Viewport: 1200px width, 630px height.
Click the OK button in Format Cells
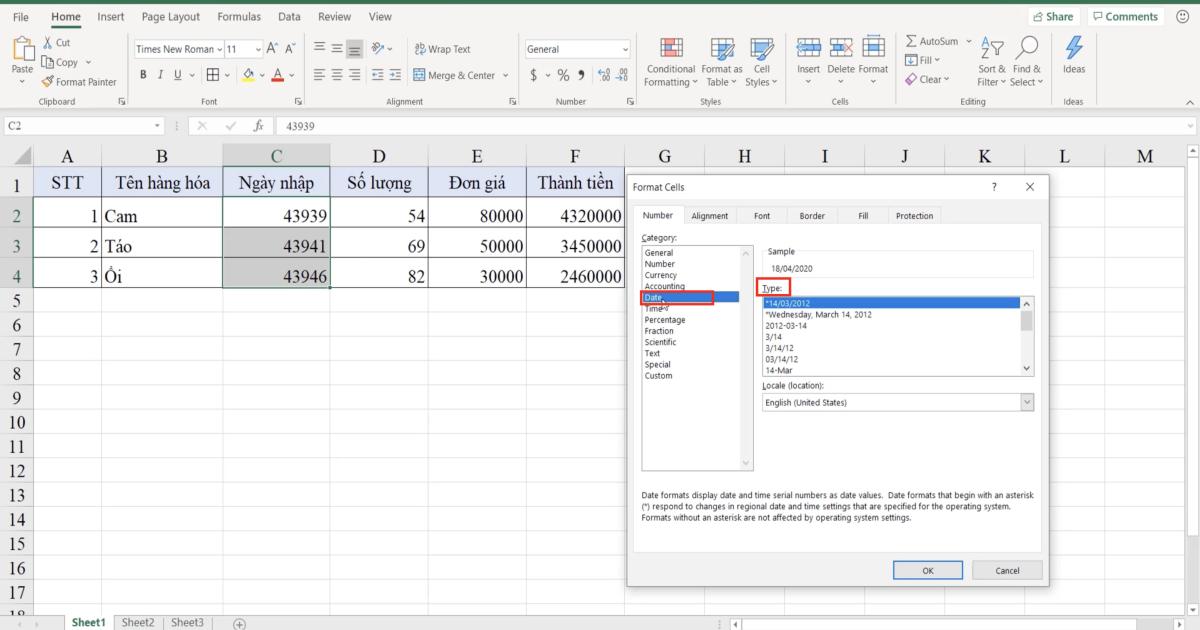[927, 570]
